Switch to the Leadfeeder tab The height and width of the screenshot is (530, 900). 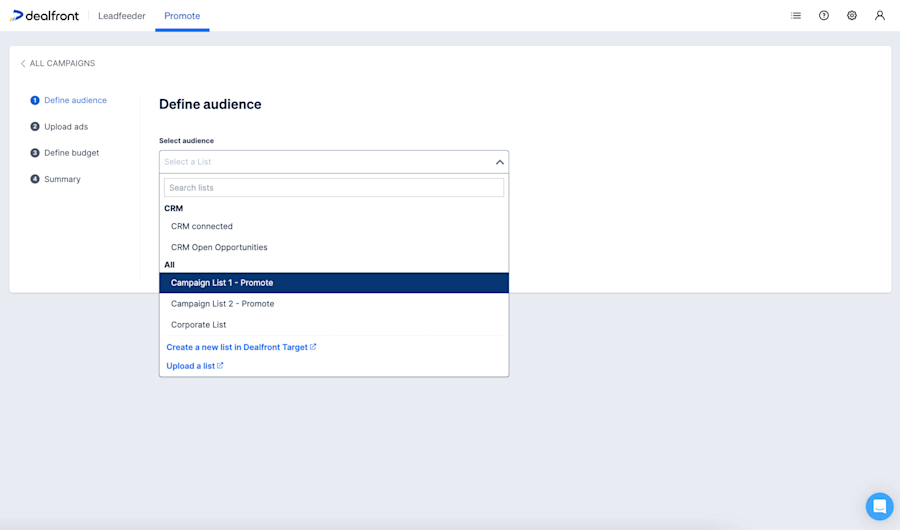click(122, 16)
